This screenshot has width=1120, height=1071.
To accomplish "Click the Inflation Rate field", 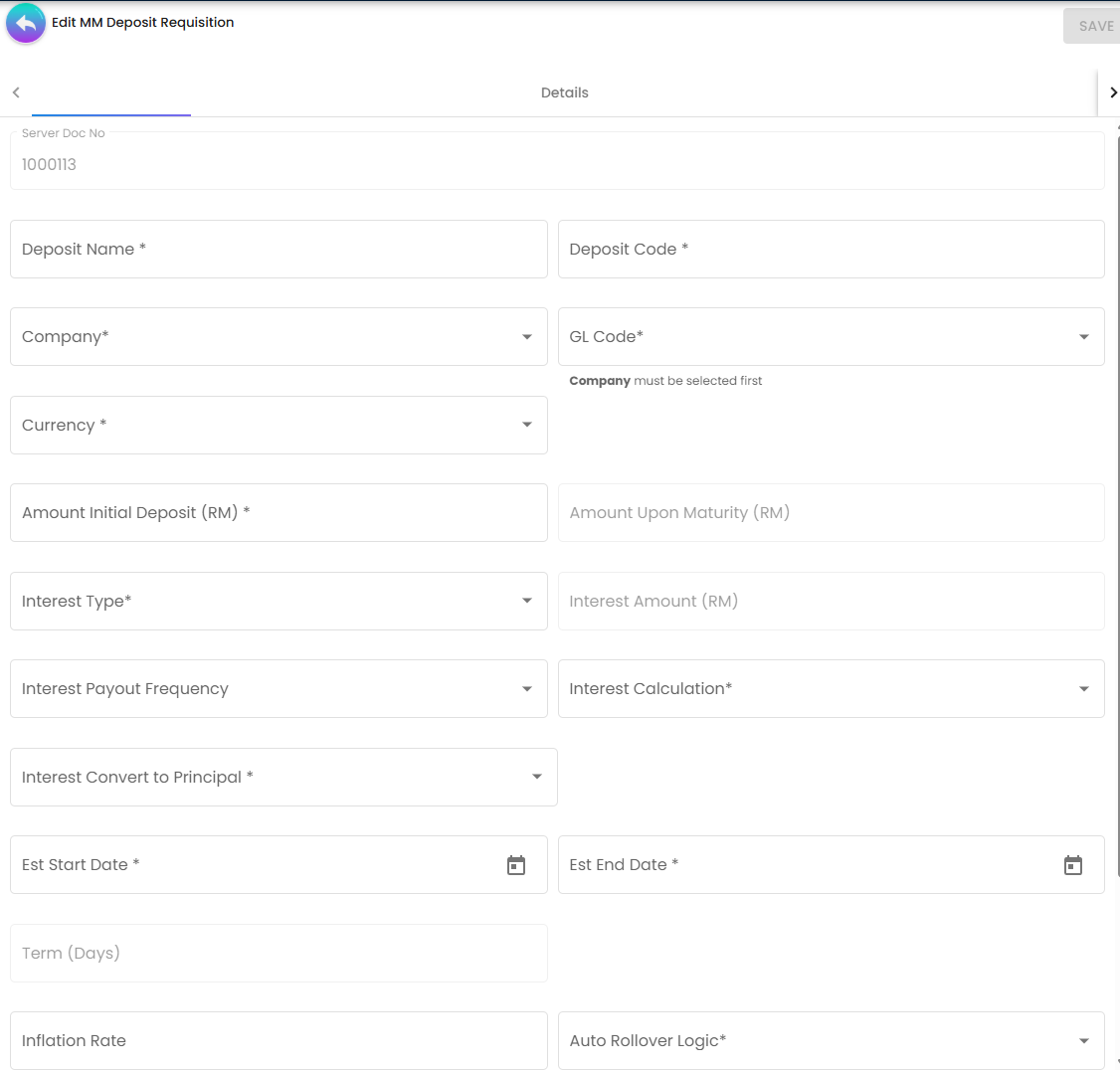I will (x=279, y=1041).
